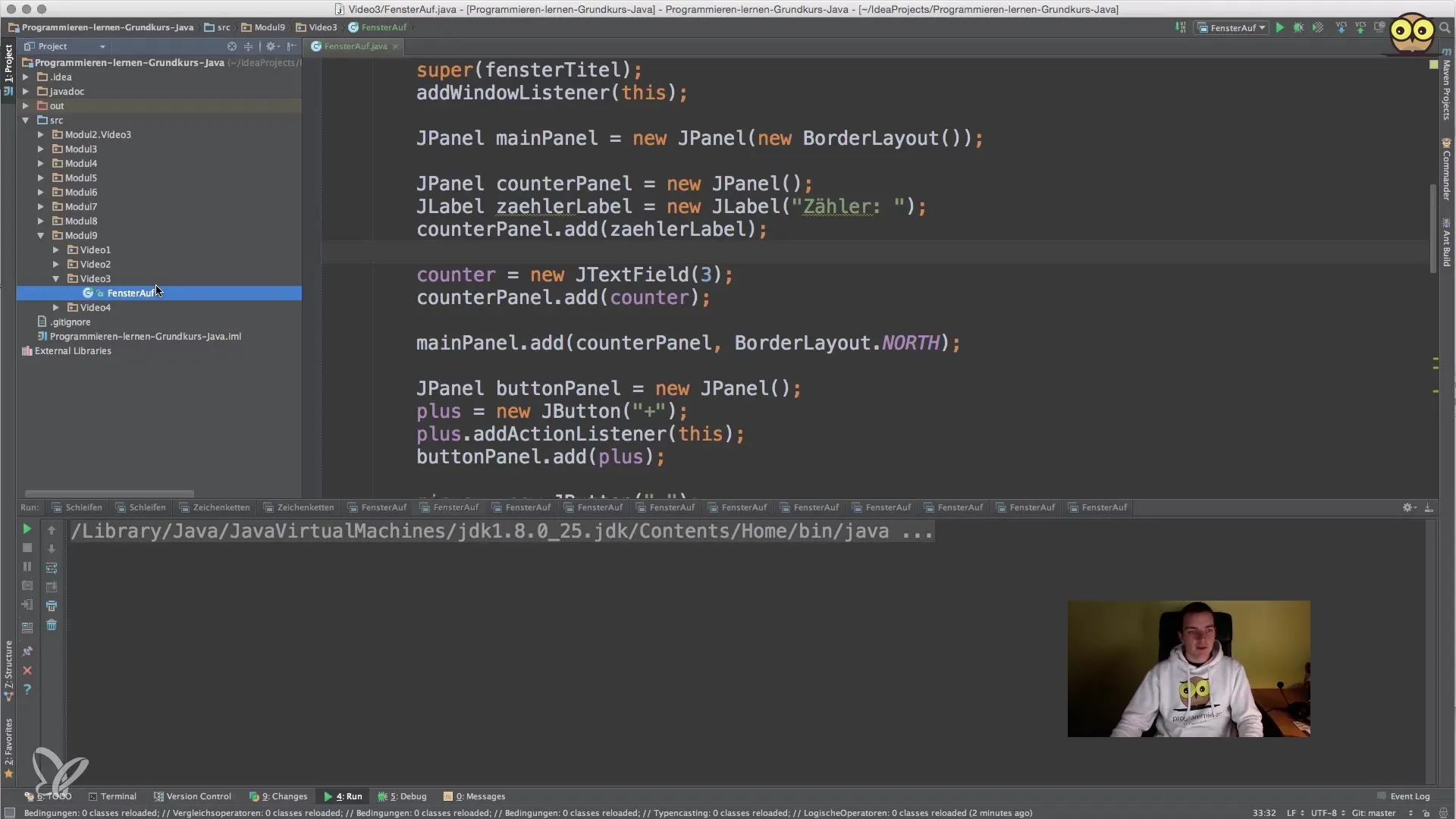This screenshot has width=1456, height=819.
Task: Jump down the stack trace arrow
Action: pos(52,548)
